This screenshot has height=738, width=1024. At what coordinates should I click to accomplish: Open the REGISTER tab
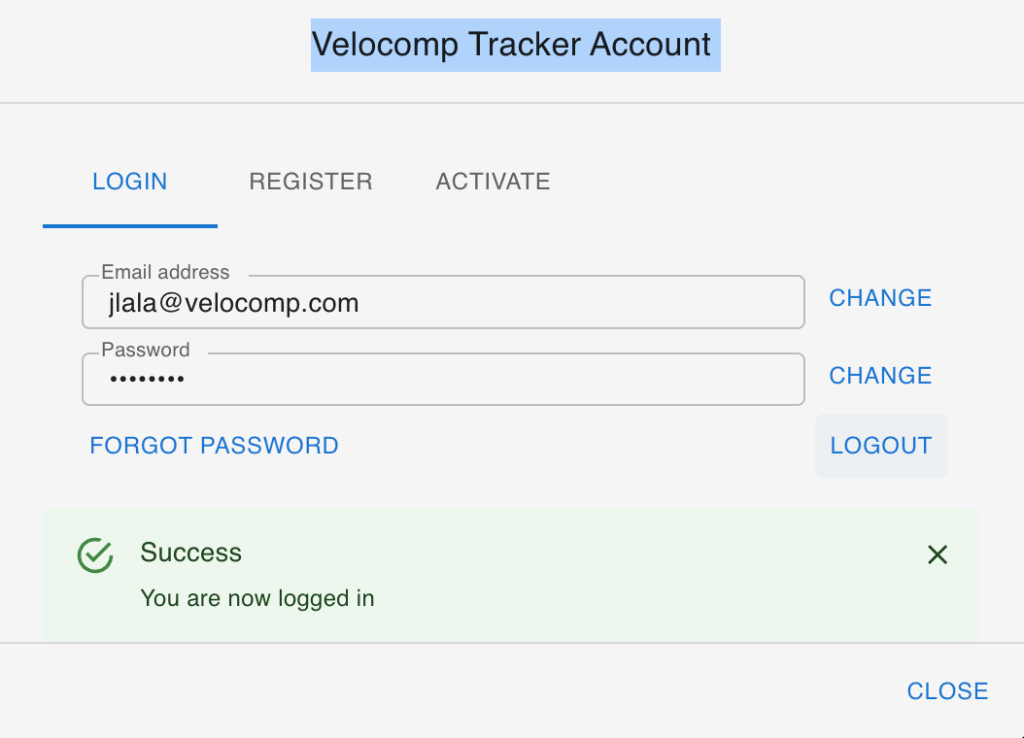point(311,182)
